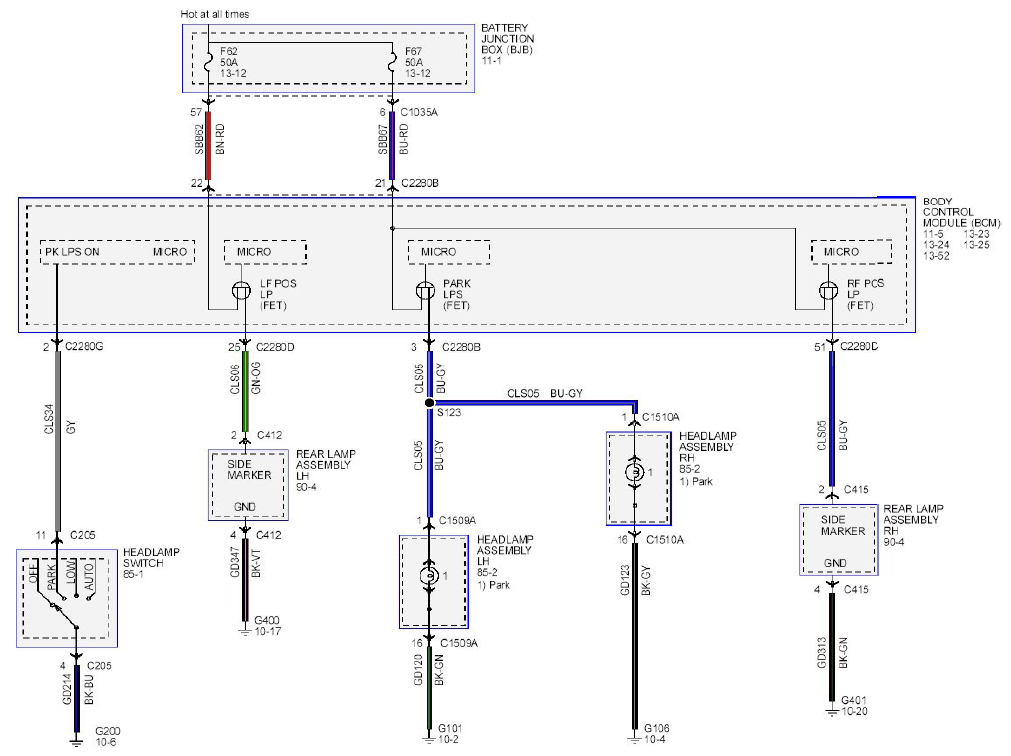Click the AUTO position in the headlamp switch
Image resolution: width=1011 pixels, height=756 pixels.
tap(89, 577)
